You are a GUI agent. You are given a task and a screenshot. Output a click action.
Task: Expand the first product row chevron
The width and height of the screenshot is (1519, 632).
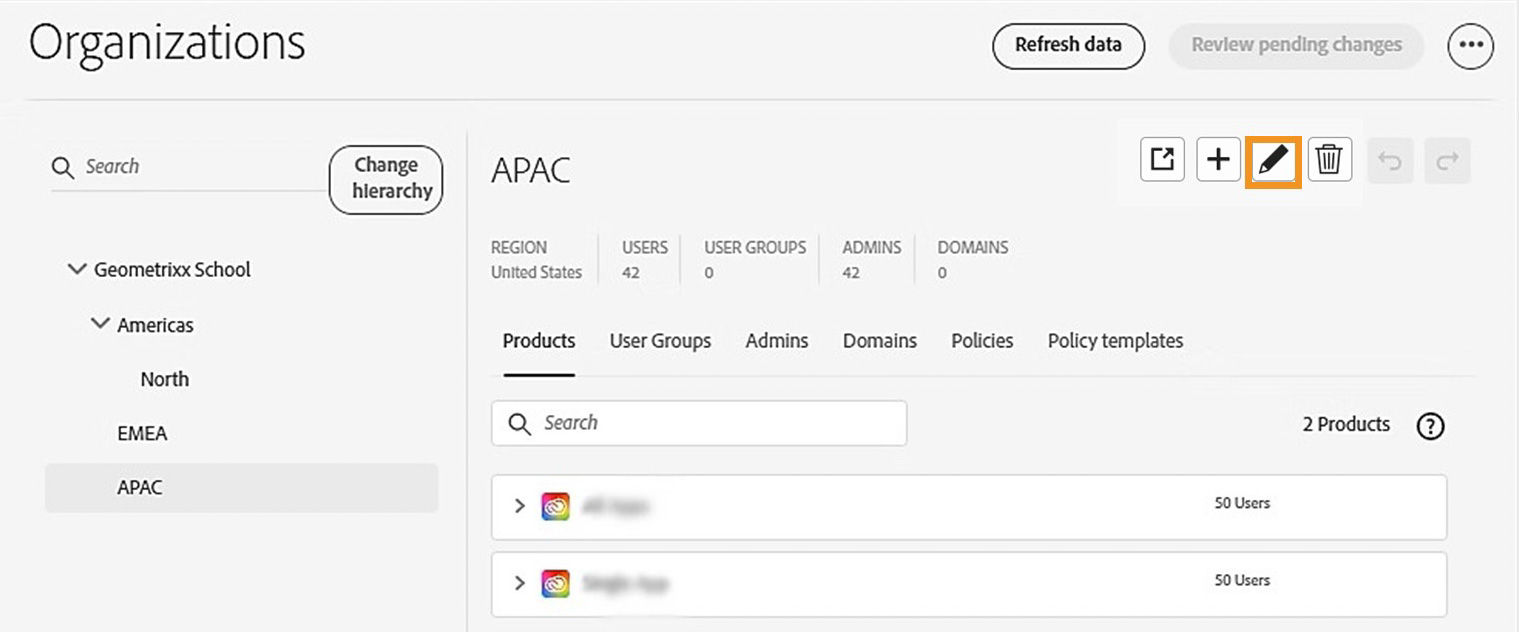coord(519,506)
